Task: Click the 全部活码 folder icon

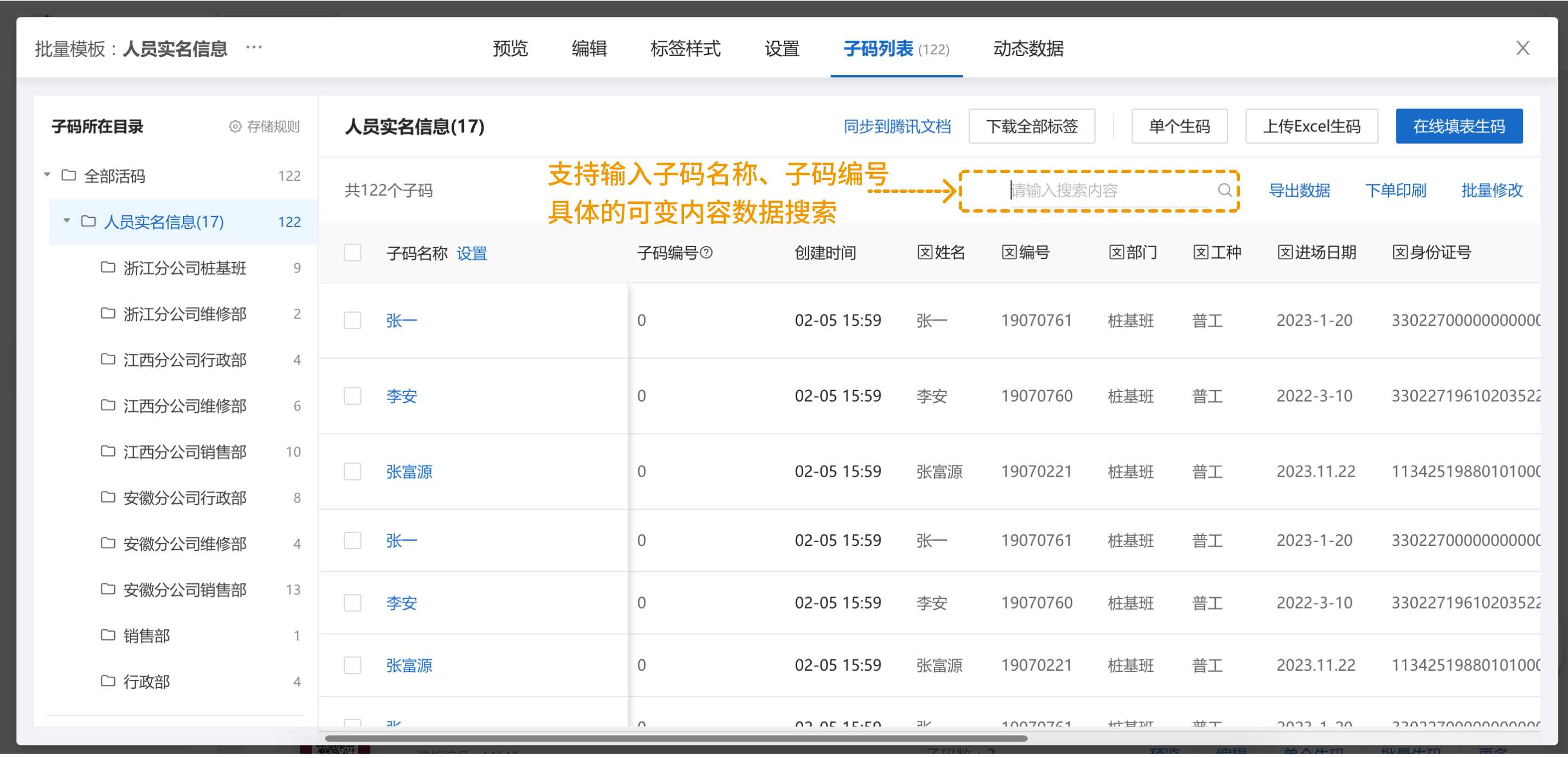Action: pyautogui.click(x=69, y=176)
